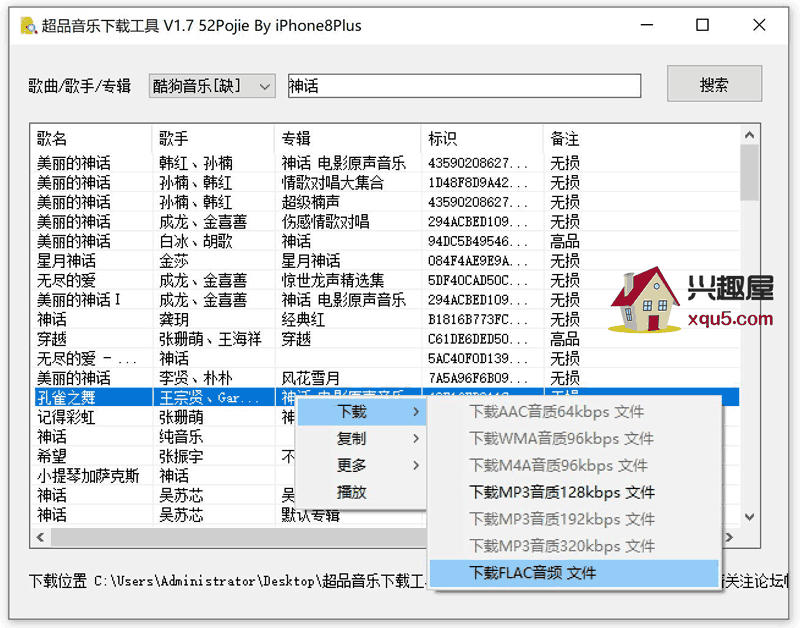Choose 下载FLAC音频 文件 option
Viewport: 800px width, 628px height.
[574, 573]
